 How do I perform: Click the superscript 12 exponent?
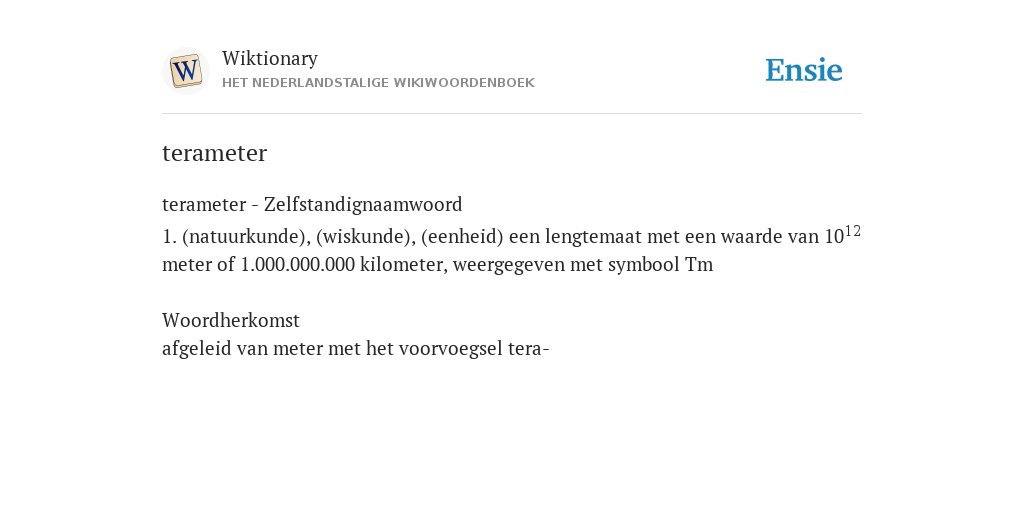(x=853, y=231)
